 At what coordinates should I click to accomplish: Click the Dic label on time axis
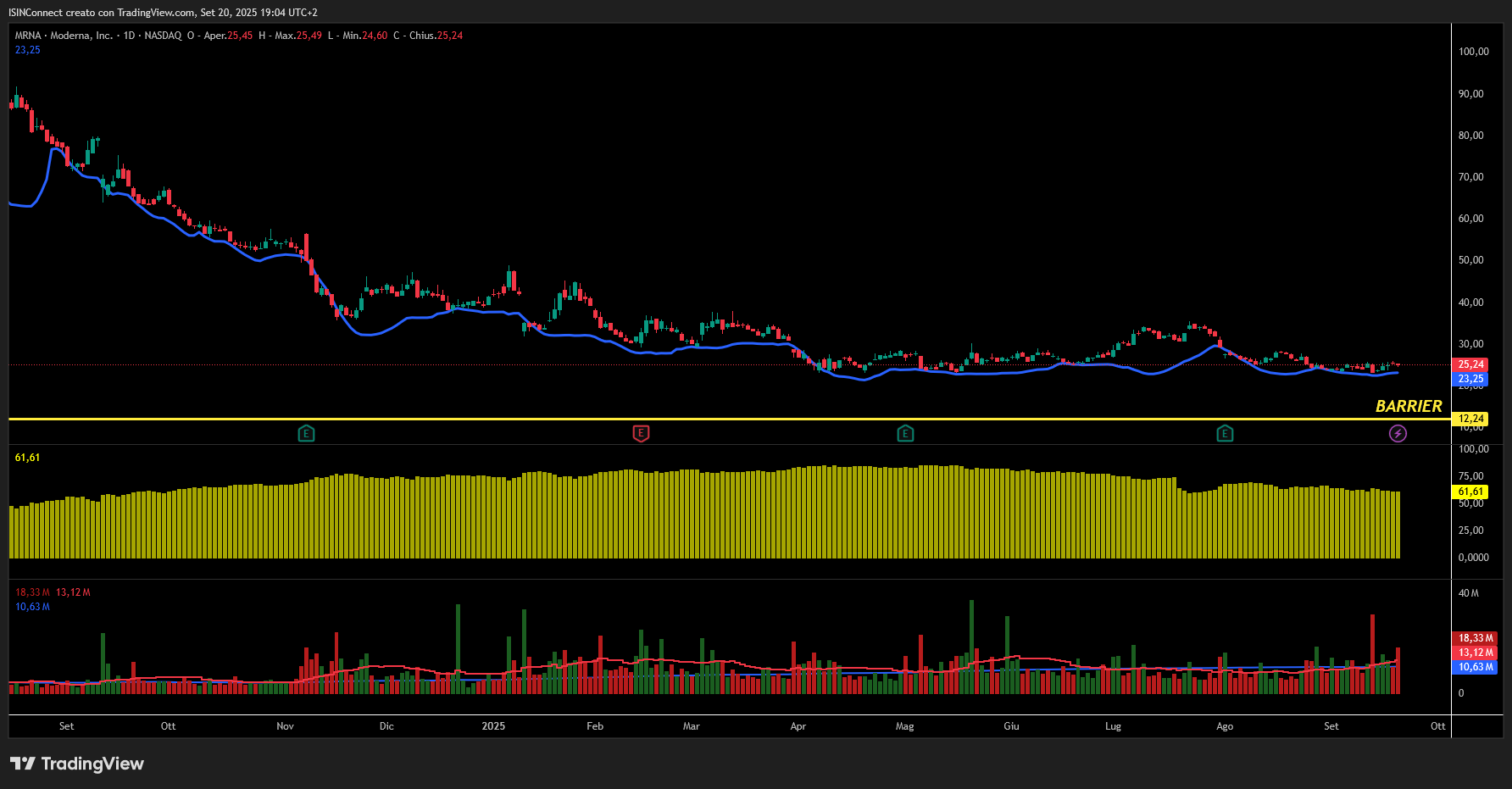coord(386,726)
